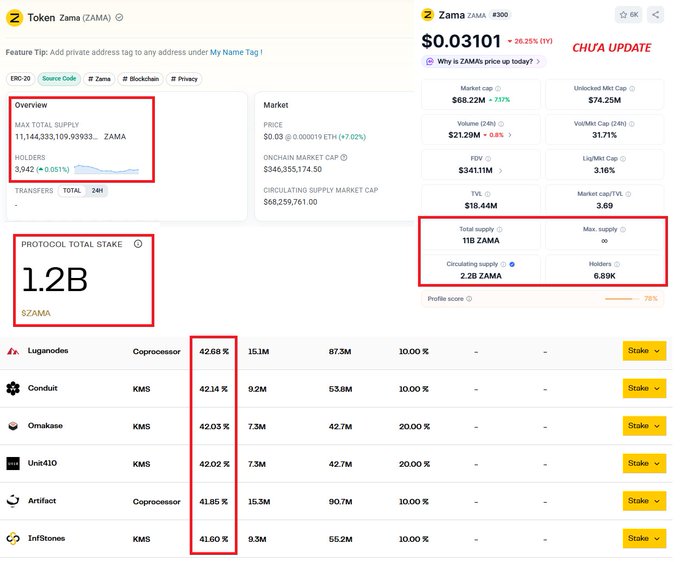Select the InfStones operator name
This screenshot has width=680, height=562.
point(46,538)
